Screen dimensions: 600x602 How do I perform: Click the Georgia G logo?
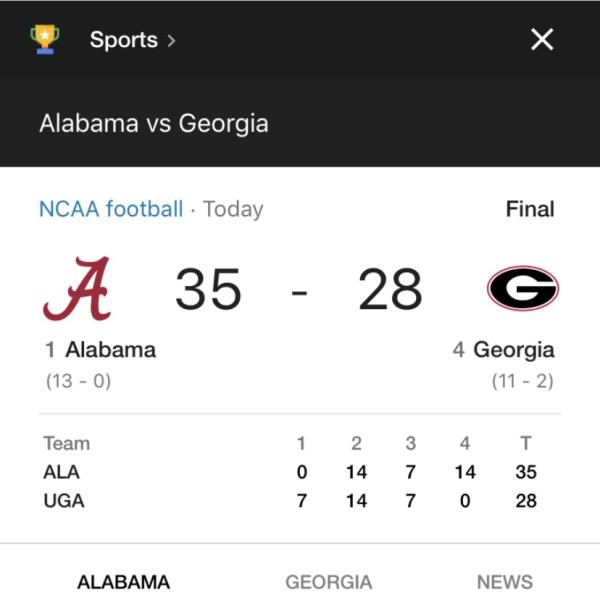(523, 288)
